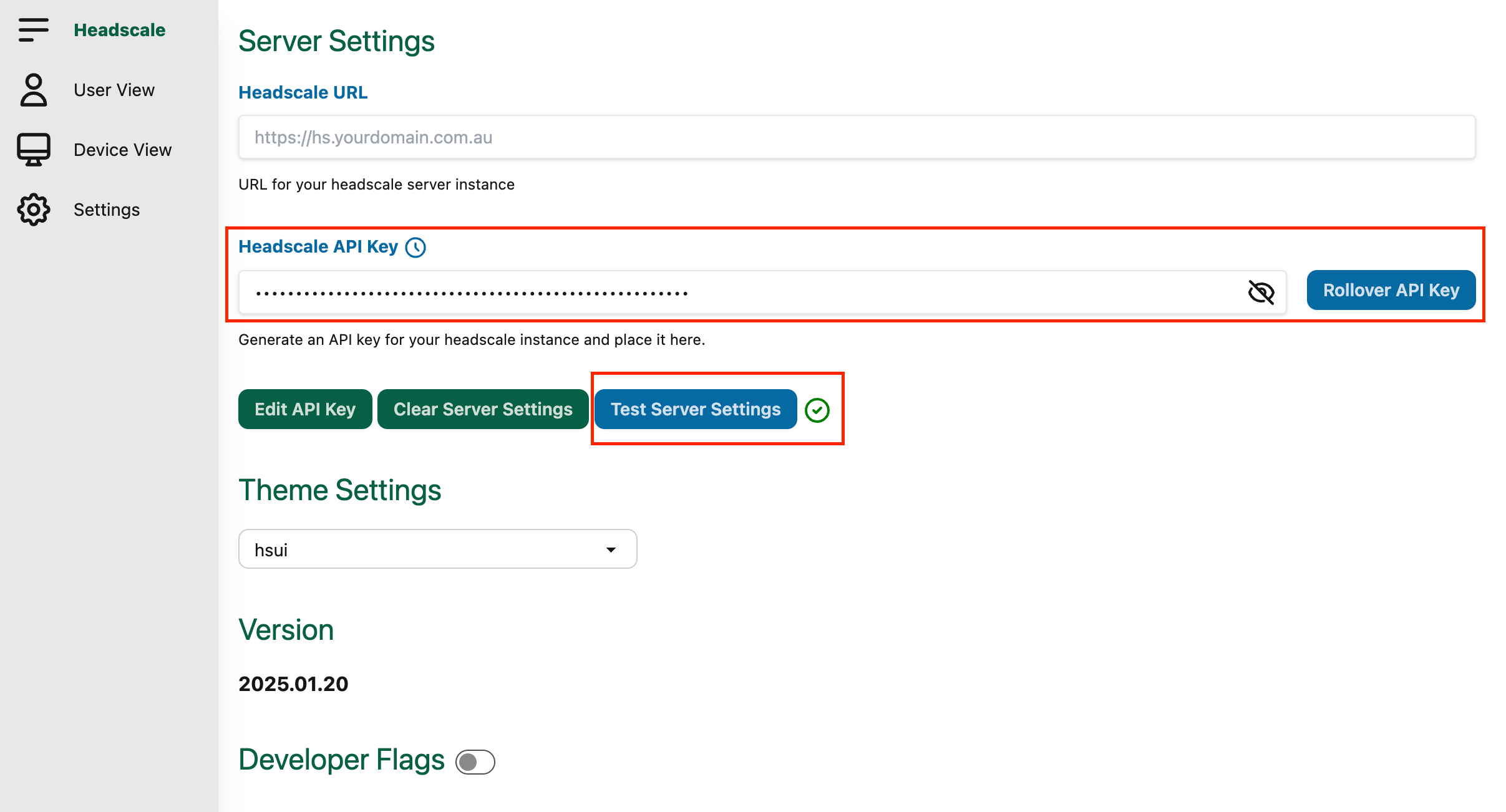Screen dimensions: 1506x812
Task: Click the Rollover API Key button
Action: pyautogui.click(x=1391, y=290)
